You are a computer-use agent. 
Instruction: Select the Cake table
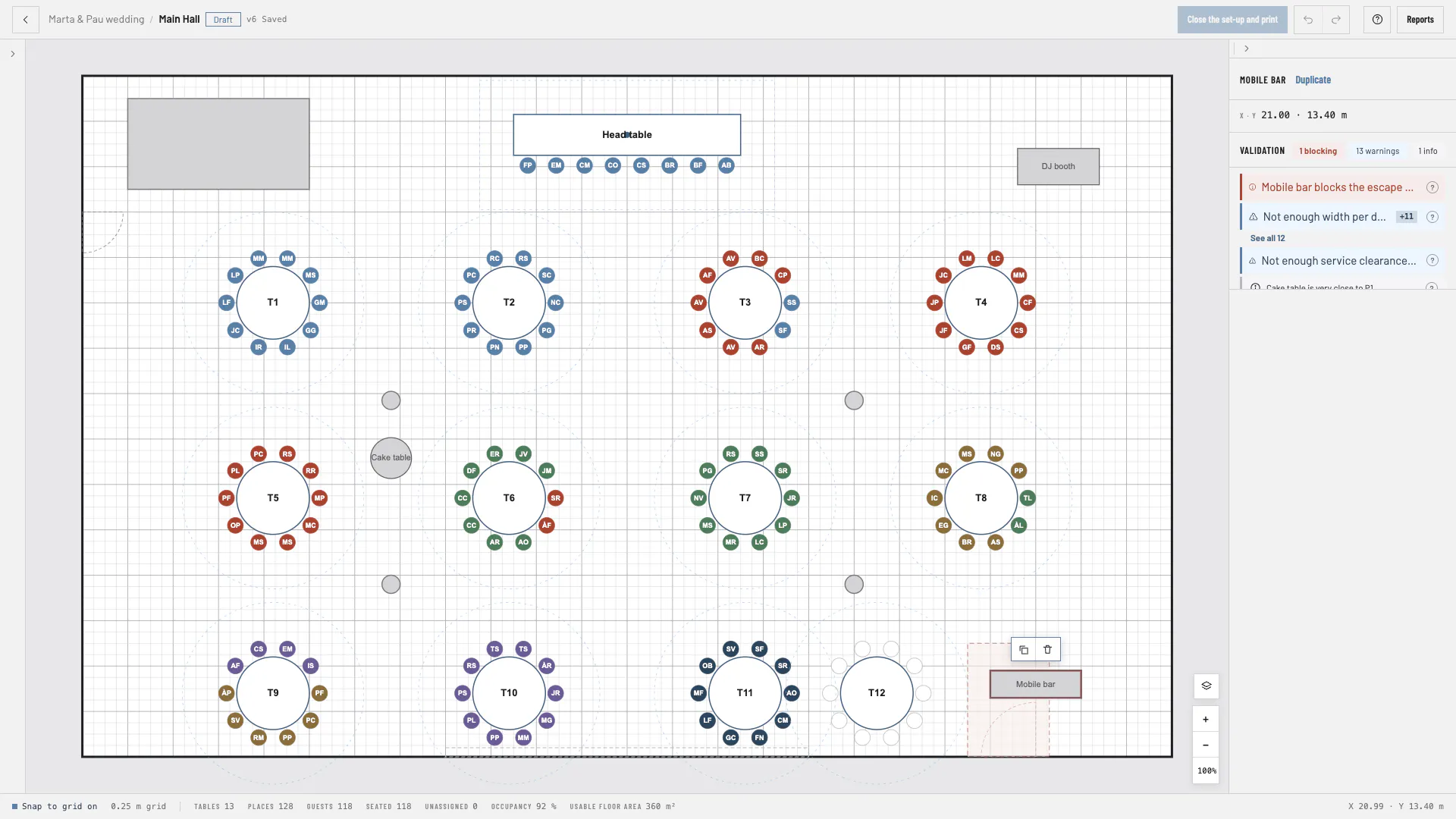(x=391, y=458)
